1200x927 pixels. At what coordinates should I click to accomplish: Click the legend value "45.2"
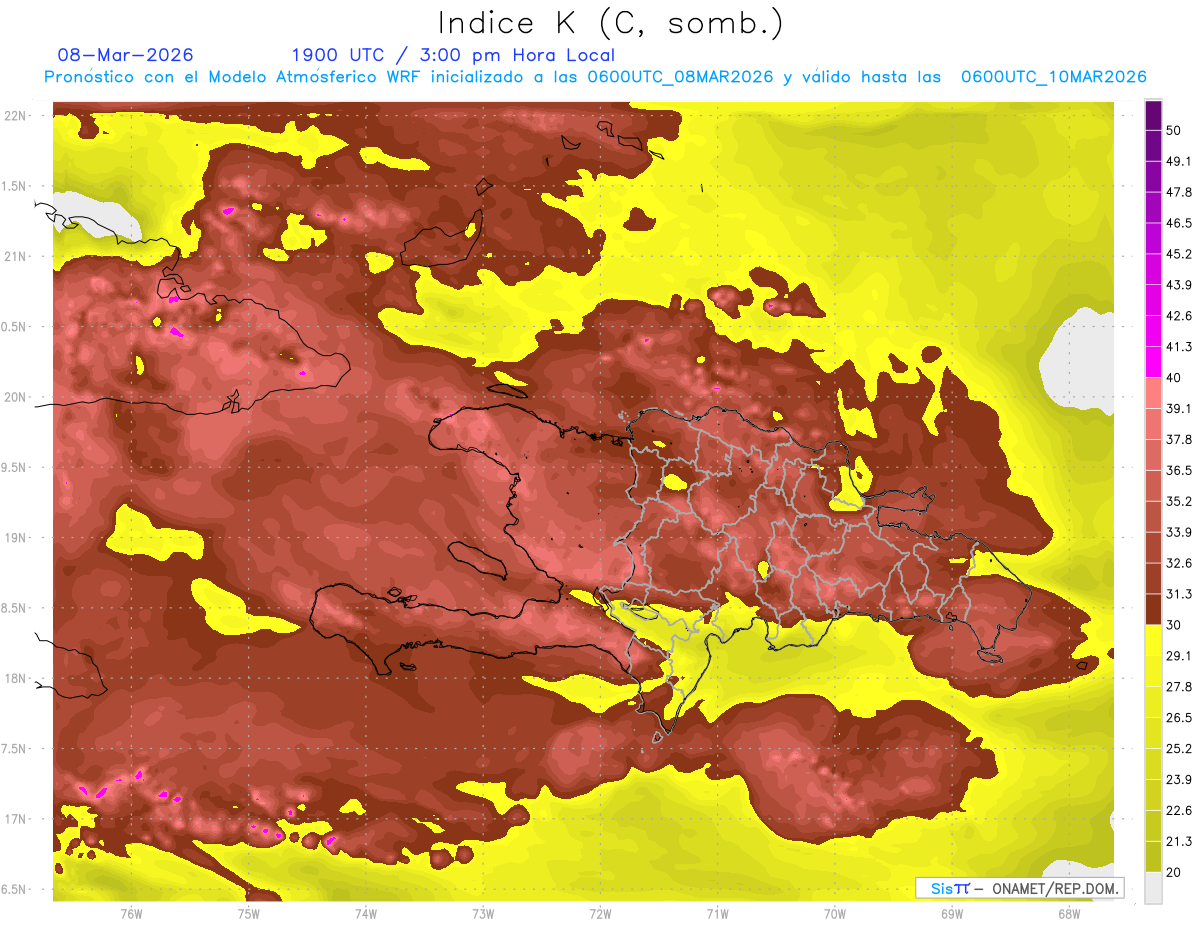(x=1179, y=254)
